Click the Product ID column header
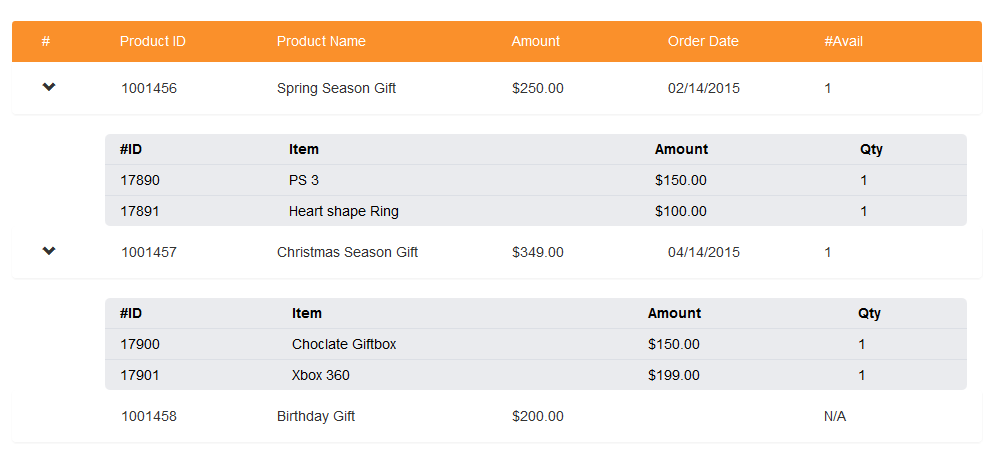 pyautogui.click(x=152, y=41)
